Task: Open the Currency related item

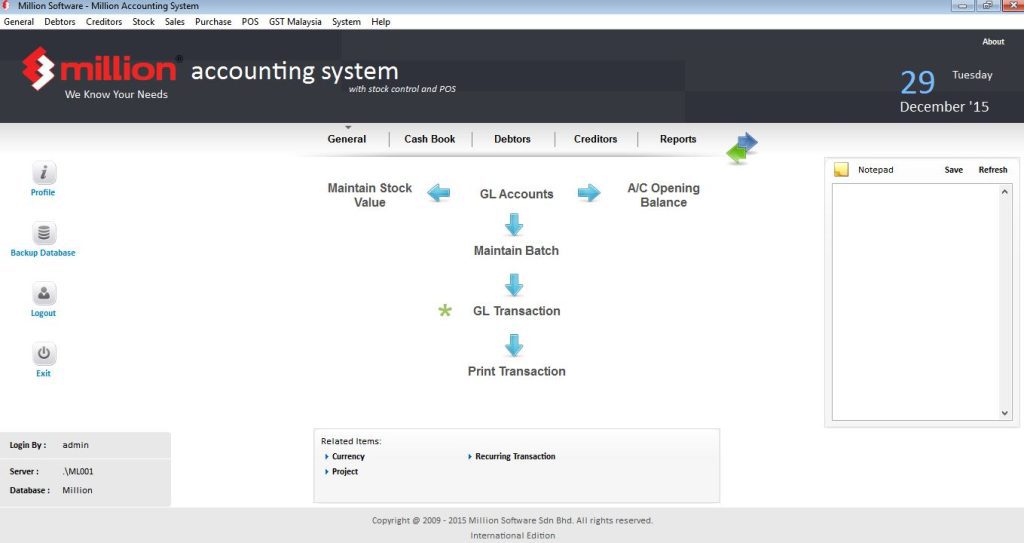Action: pos(348,457)
